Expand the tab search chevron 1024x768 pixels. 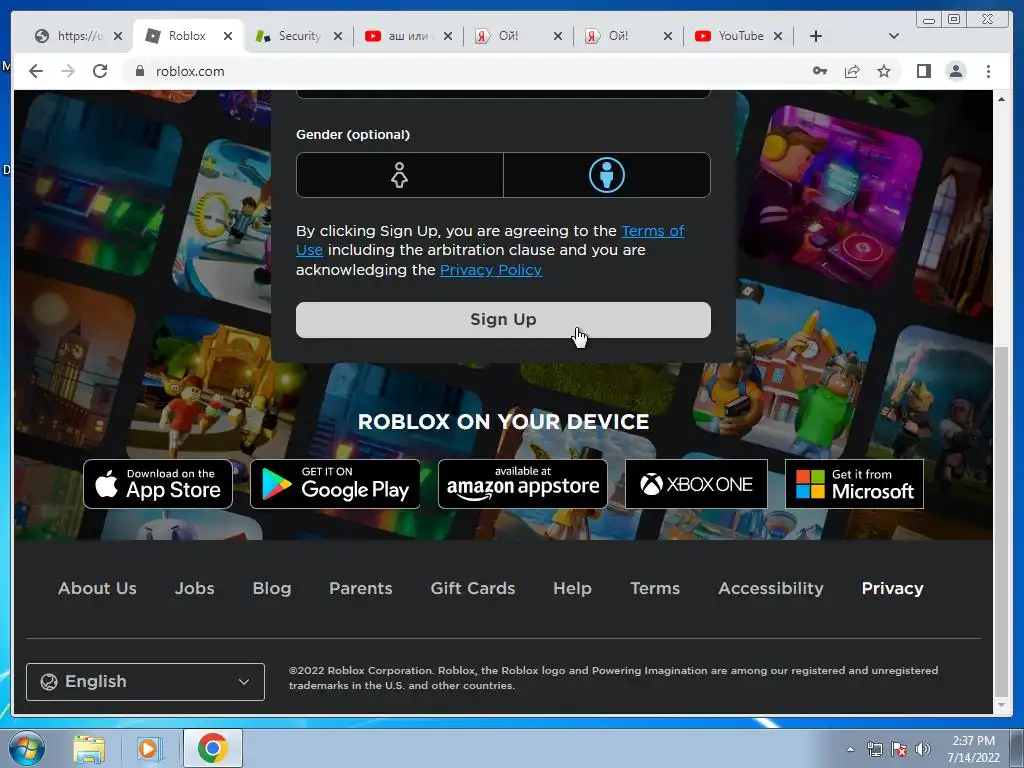point(894,36)
